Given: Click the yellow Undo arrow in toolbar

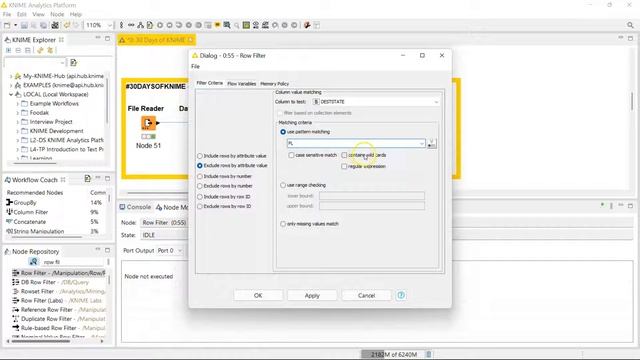Looking at the screenshot, I should click(67, 25).
